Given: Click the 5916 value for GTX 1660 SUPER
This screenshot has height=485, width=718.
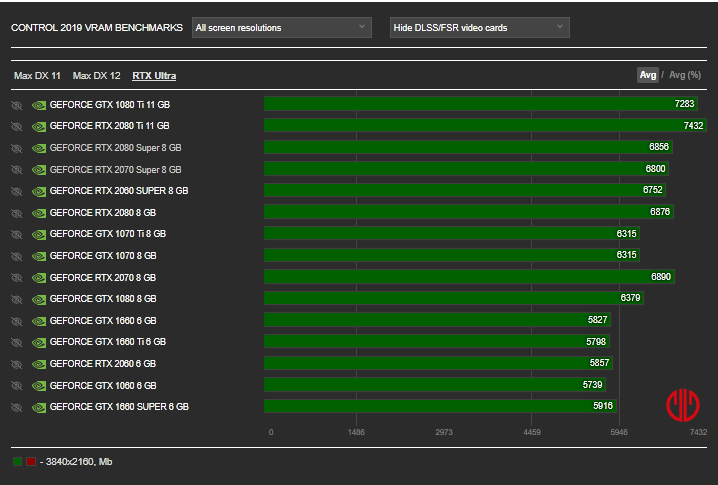Looking at the screenshot, I should pos(603,406).
